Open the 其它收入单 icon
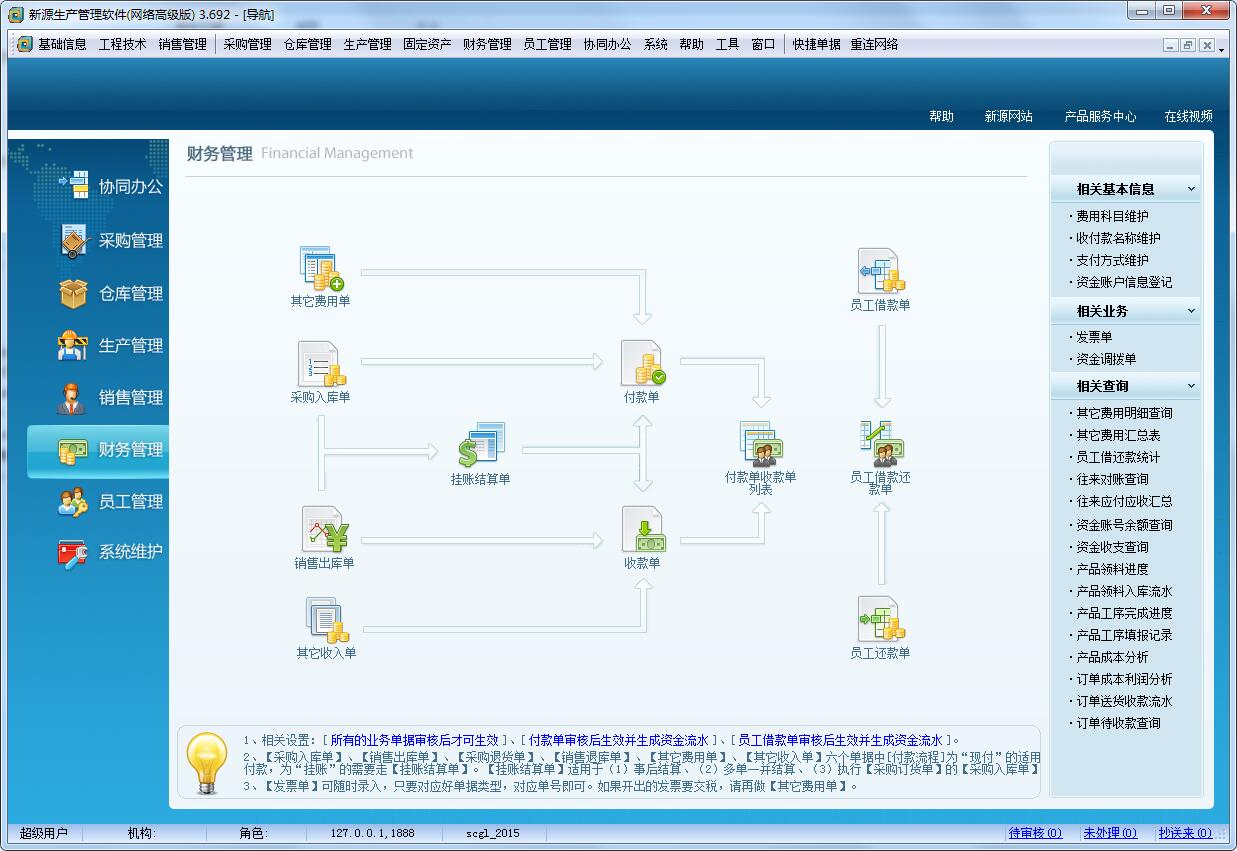Image resolution: width=1237 pixels, height=851 pixels. (325, 620)
